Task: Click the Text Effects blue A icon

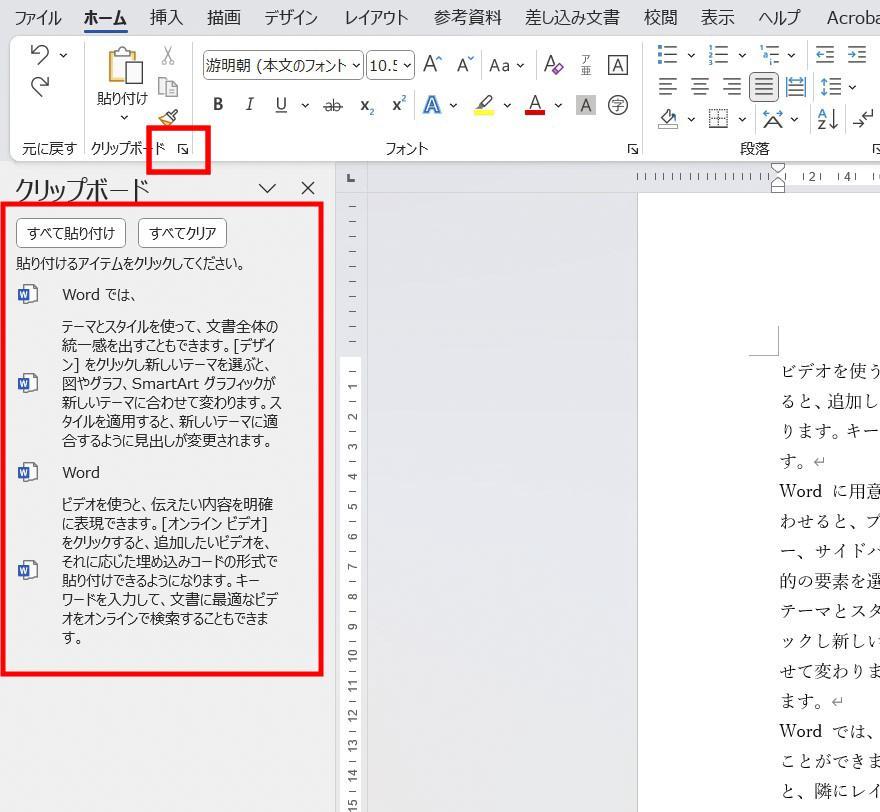Action: (432, 105)
